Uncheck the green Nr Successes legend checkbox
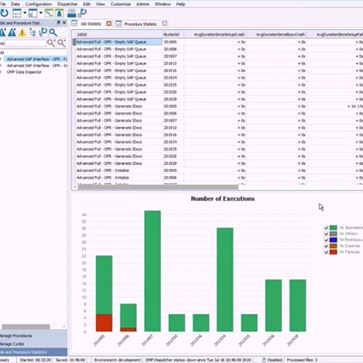The image size is (363, 363). (326, 228)
